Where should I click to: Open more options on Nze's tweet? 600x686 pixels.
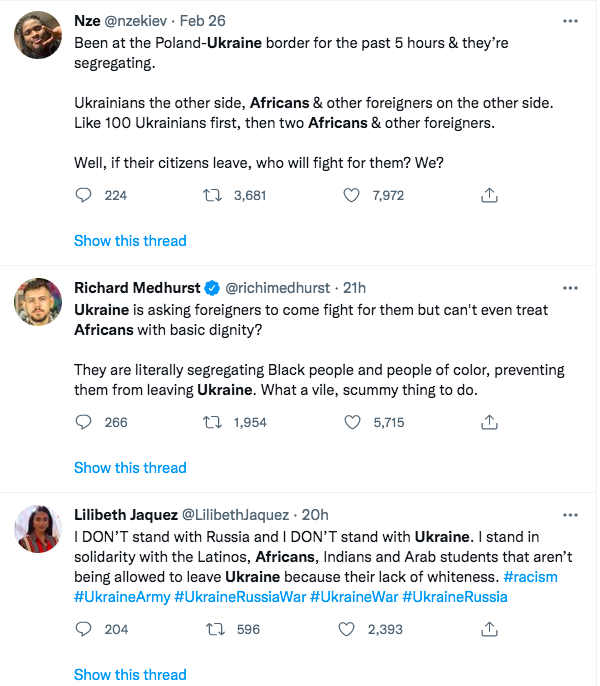[570, 21]
